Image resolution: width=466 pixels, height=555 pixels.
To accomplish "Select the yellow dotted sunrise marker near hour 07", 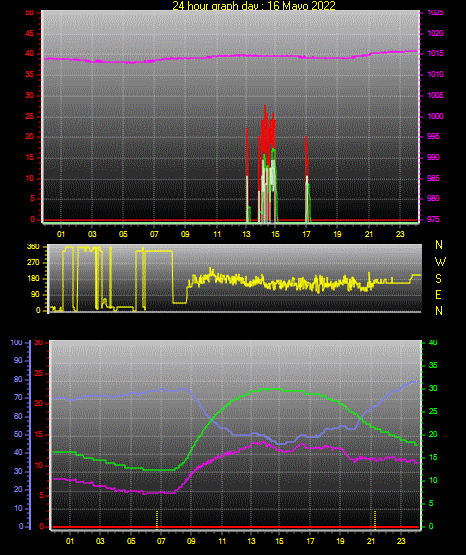I will [157, 520].
